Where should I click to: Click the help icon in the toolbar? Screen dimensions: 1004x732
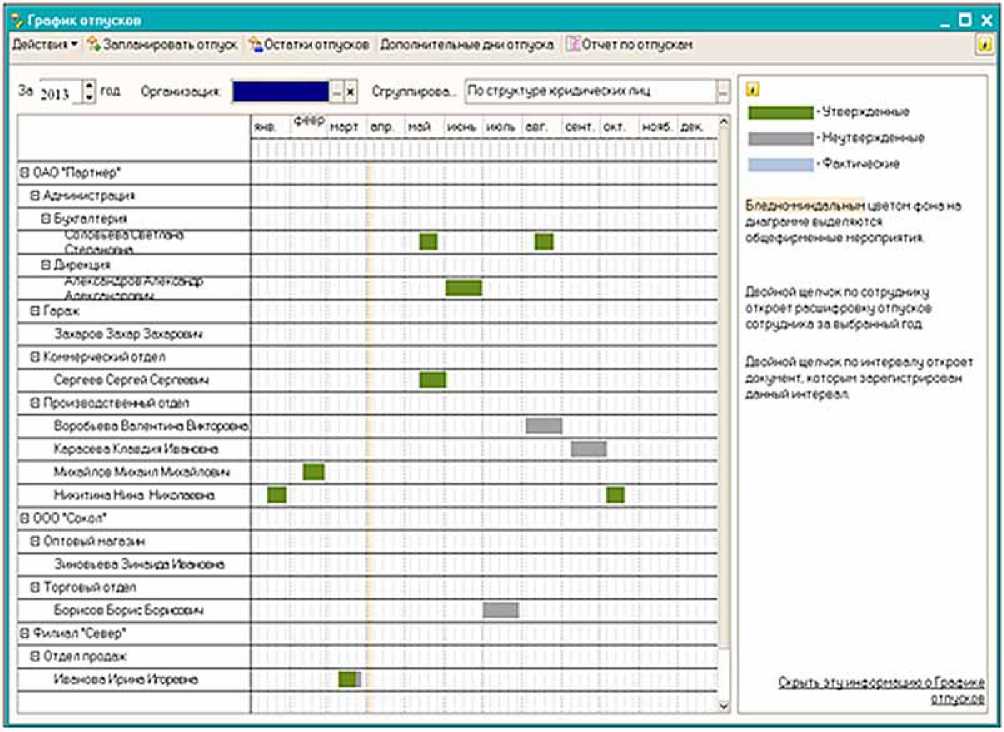click(984, 45)
